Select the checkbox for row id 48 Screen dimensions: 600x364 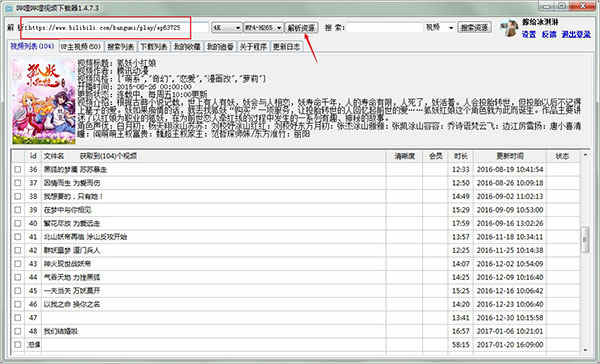tap(18, 331)
